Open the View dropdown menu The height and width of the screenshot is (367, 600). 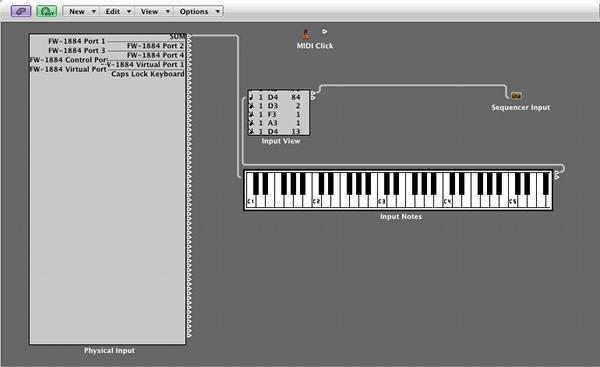click(154, 11)
